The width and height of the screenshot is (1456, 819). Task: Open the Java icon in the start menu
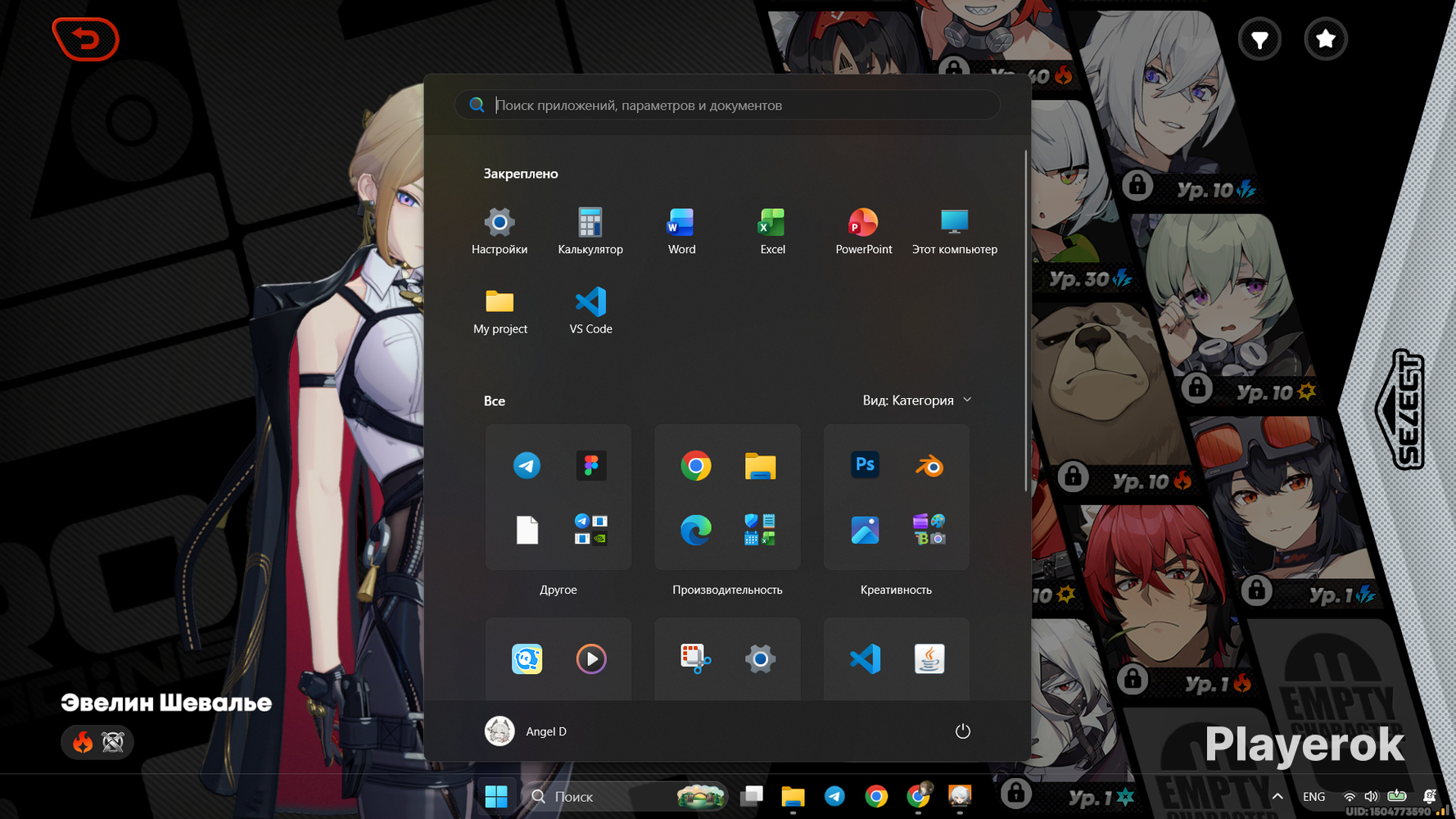[x=929, y=658]
